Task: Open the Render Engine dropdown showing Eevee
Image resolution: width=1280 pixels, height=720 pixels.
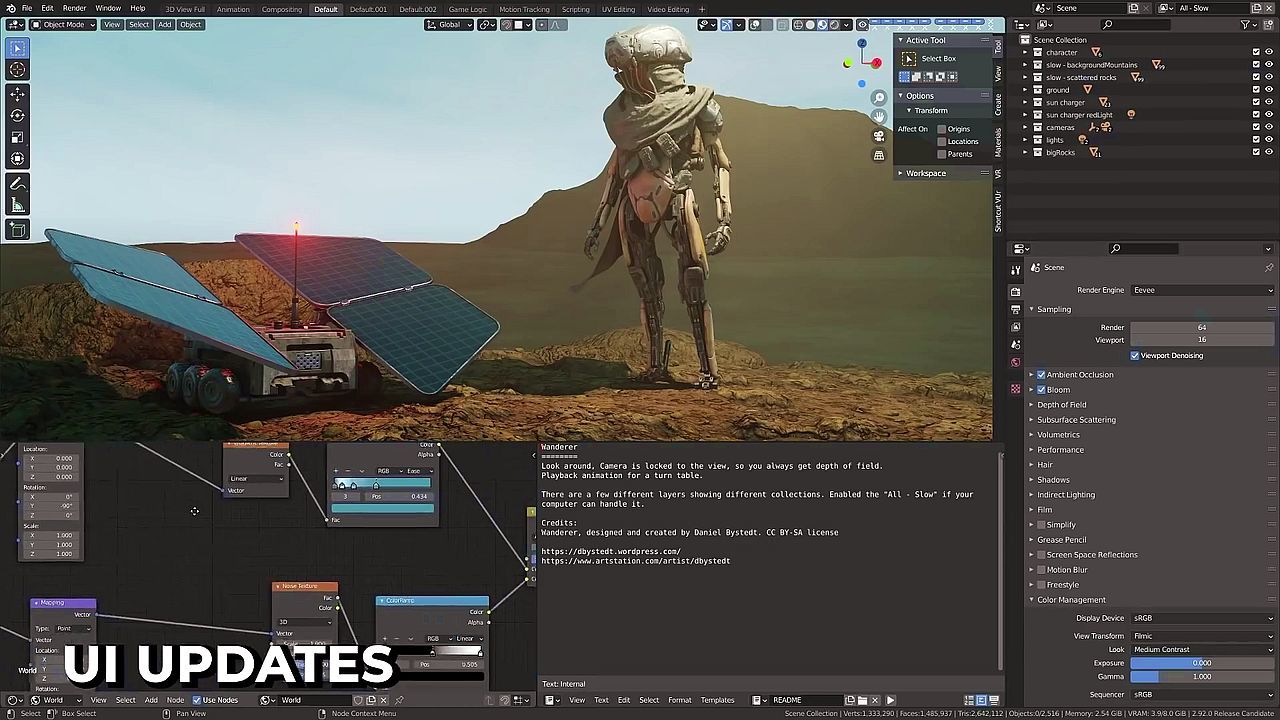Action: tap(1202, 290)
